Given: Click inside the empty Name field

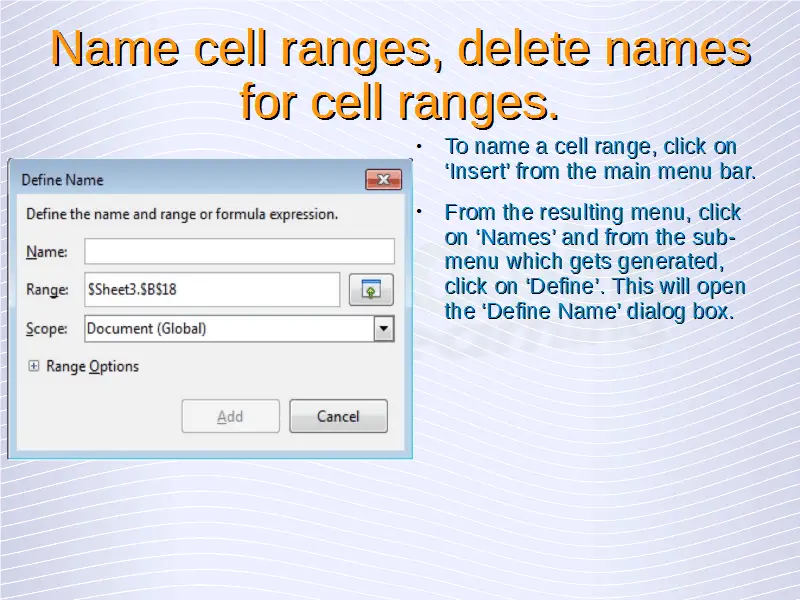Looking at the screenshot, I should pos(239,252).
